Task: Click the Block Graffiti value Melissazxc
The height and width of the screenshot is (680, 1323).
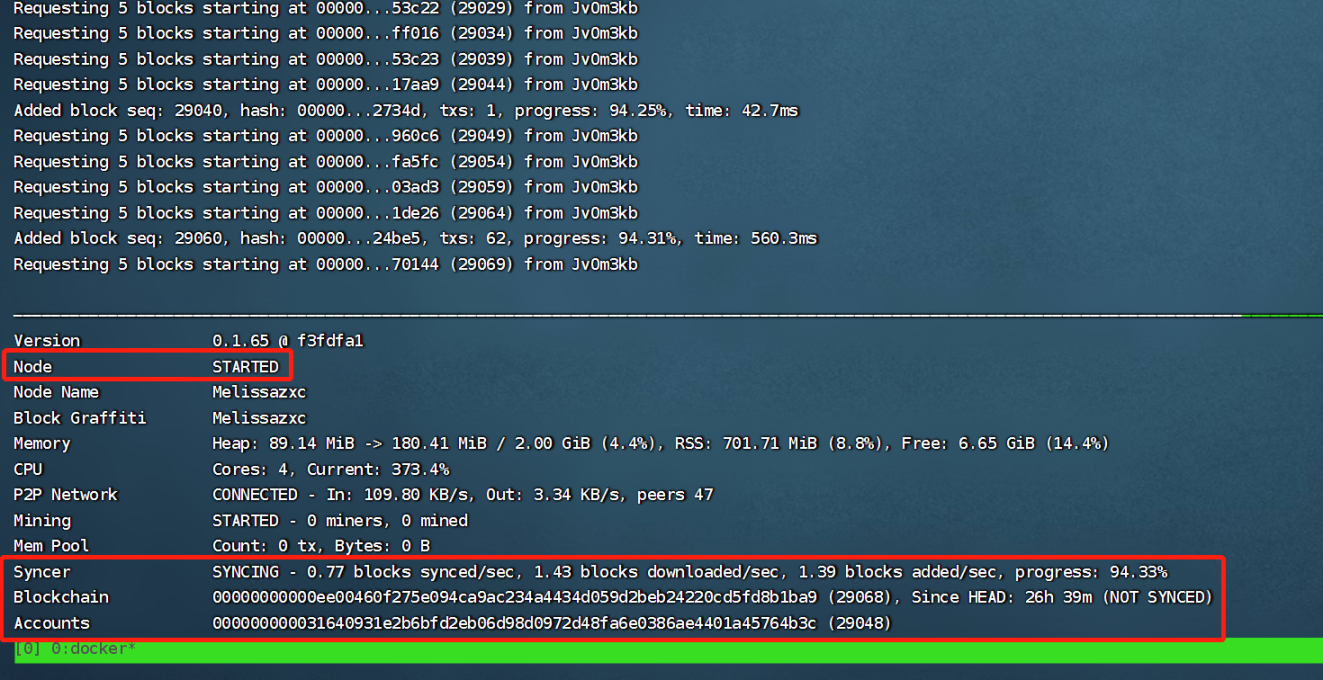Action: tap(259, 418)
